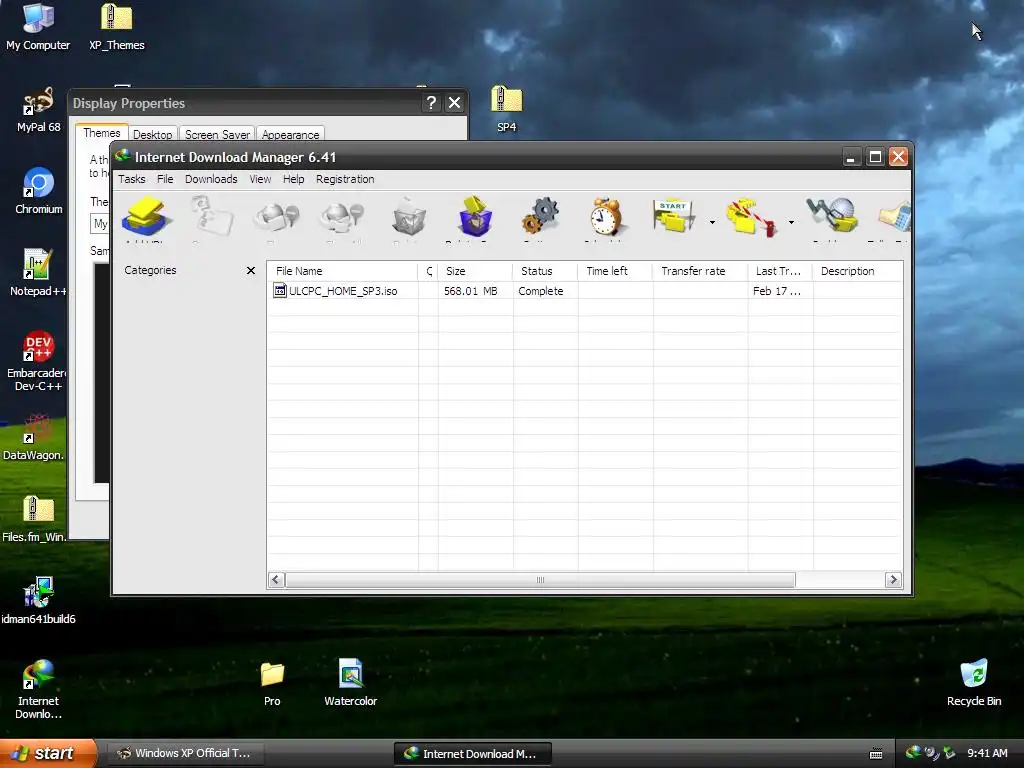Viewport: 1024px width, 768px height.
Task: Click the Grabber toolbar icon
Action: tap(831, 217)
